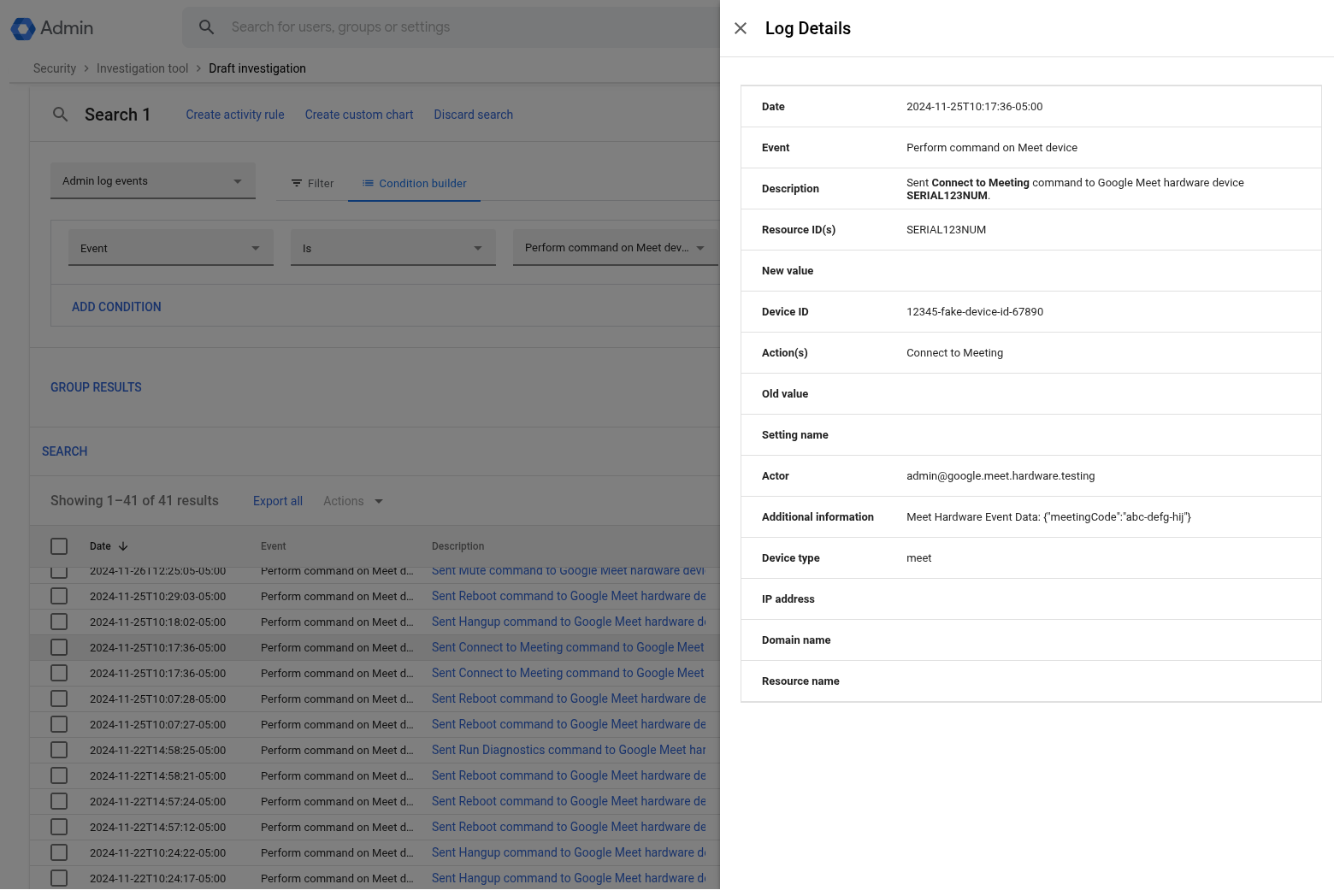
Task: Click GROUP RESULTS
Action: [96, 387]
